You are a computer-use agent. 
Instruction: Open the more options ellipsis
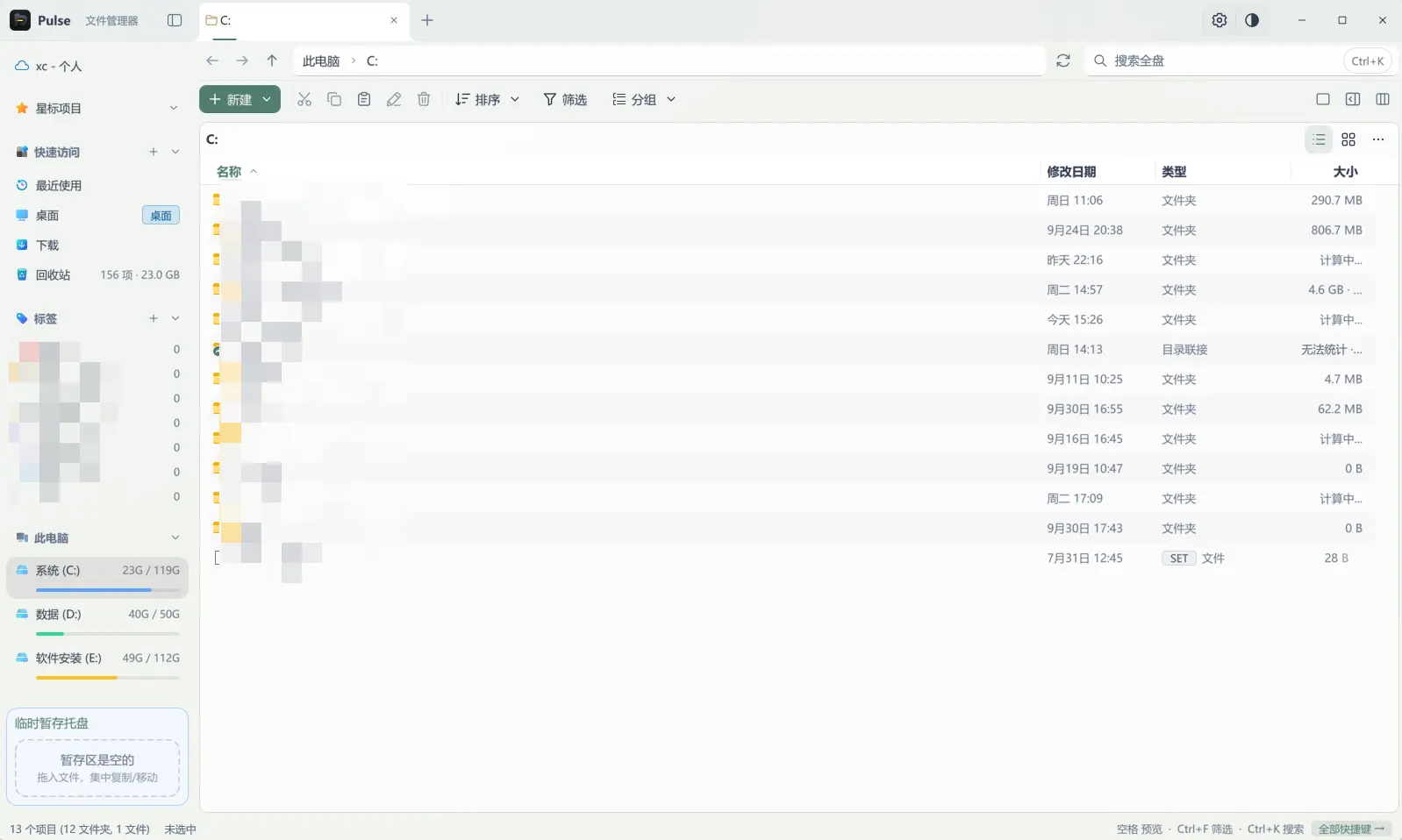(x=1378, y=139)
